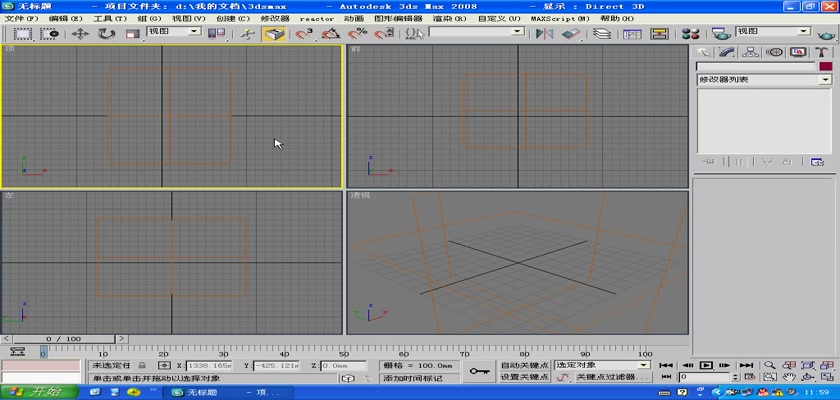Click the Mirror tool icon
The image size is (840, 400).
pos(544,34)
